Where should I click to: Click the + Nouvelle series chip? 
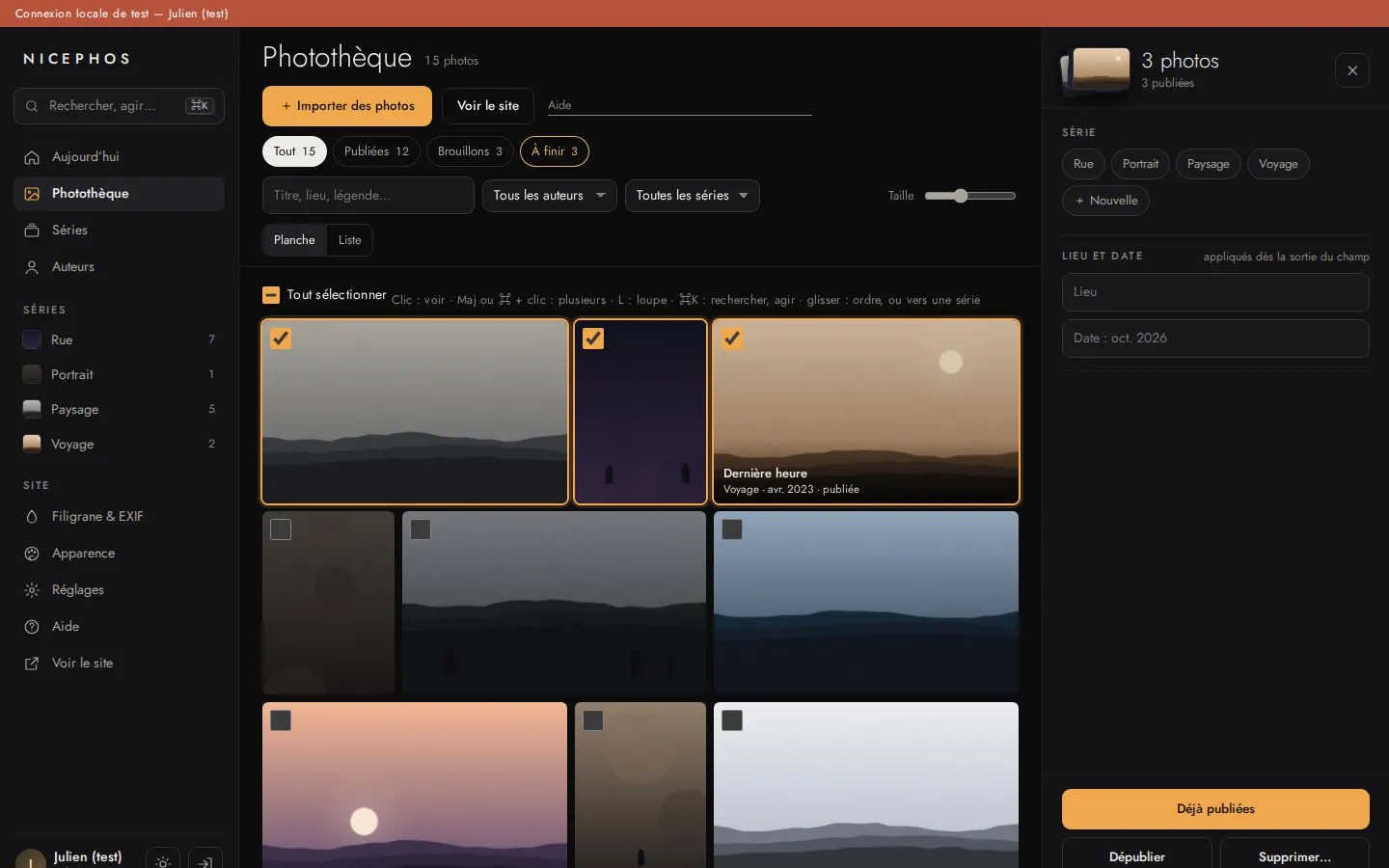(1105, 201)
